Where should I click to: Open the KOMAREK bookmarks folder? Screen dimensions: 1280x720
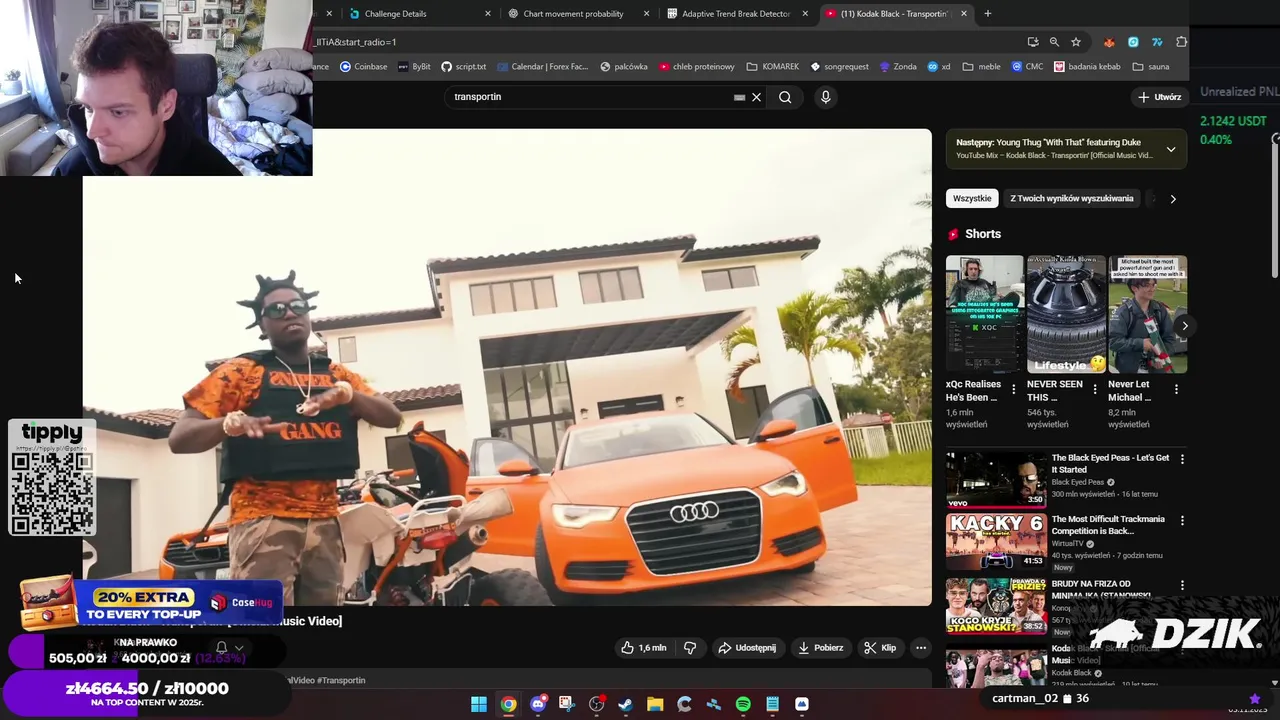pyautogui.click(x=772, y=67)
